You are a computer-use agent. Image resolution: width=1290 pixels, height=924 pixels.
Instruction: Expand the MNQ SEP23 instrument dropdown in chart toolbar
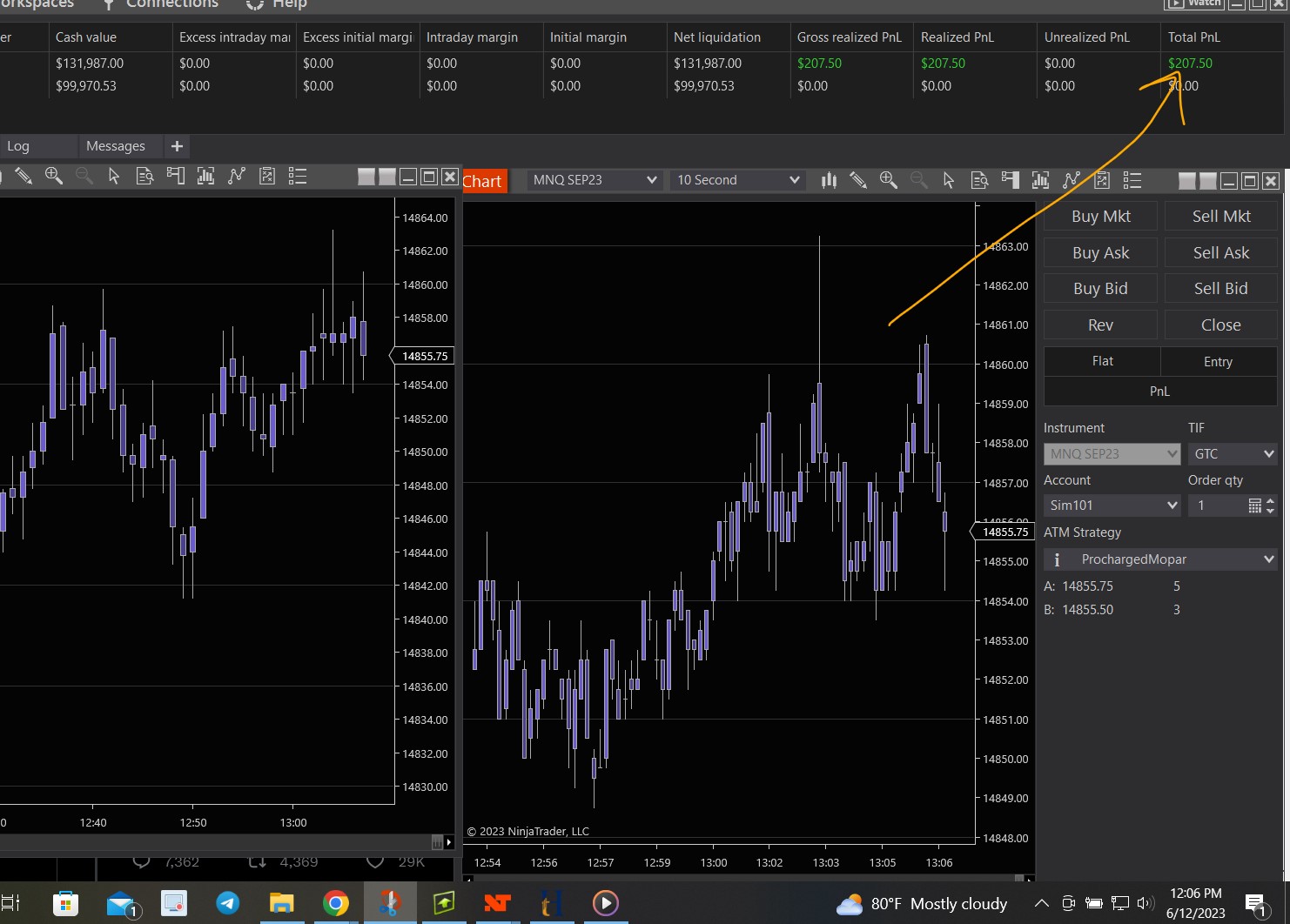595,180
